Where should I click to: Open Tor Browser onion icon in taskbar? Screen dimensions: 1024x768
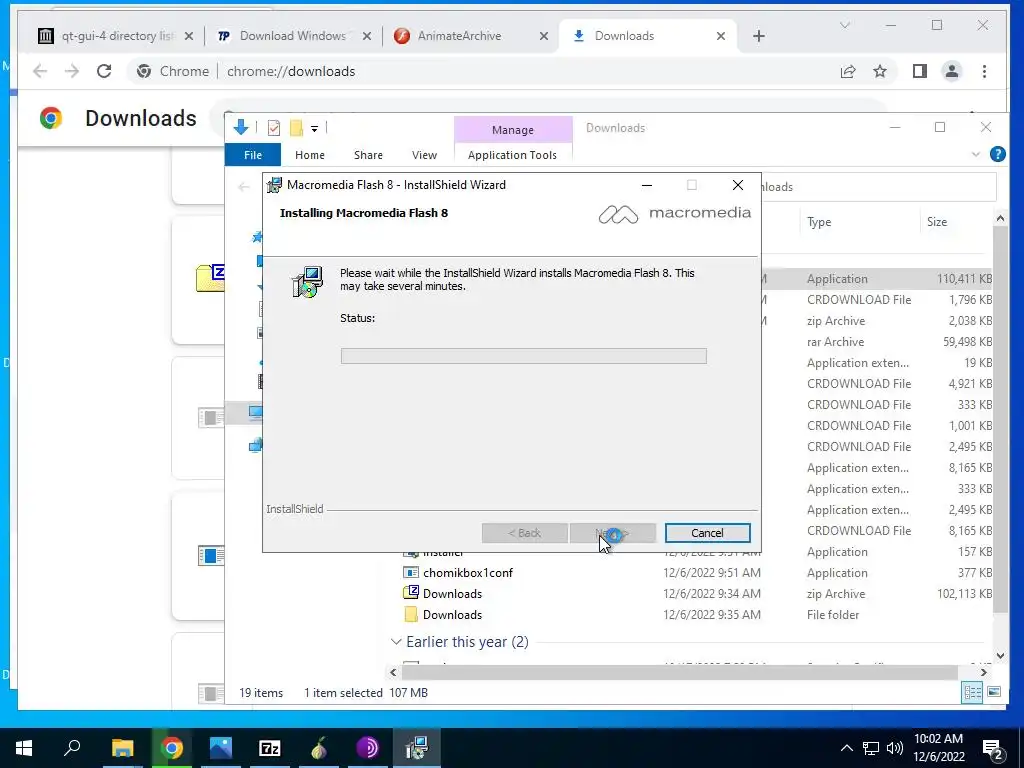319,748
